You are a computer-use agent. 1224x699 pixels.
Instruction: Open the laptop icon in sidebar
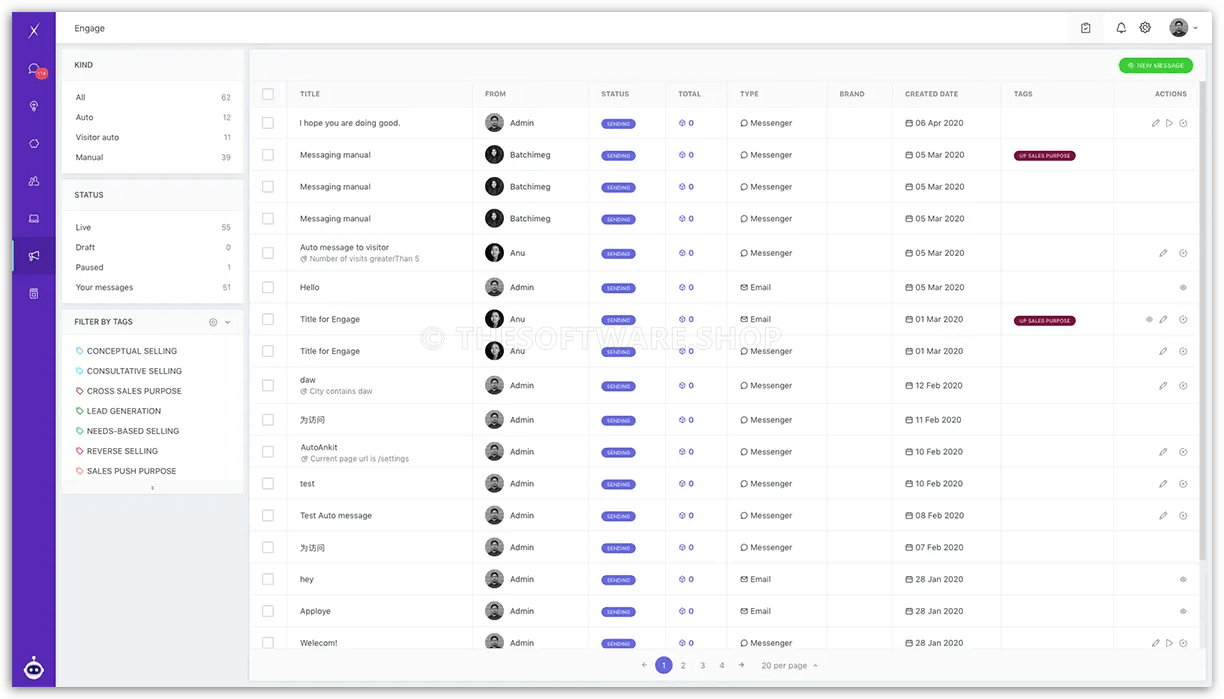(x=34, y=218)
